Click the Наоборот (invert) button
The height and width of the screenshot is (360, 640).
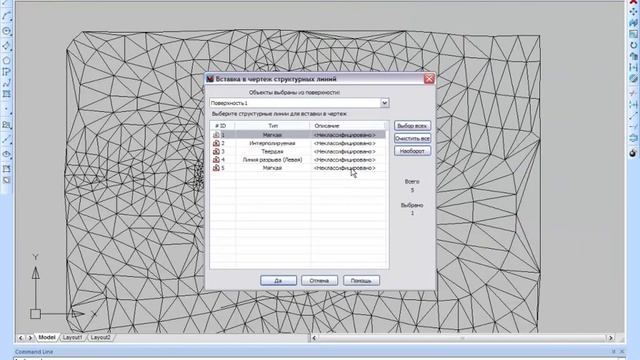point(412,151)
